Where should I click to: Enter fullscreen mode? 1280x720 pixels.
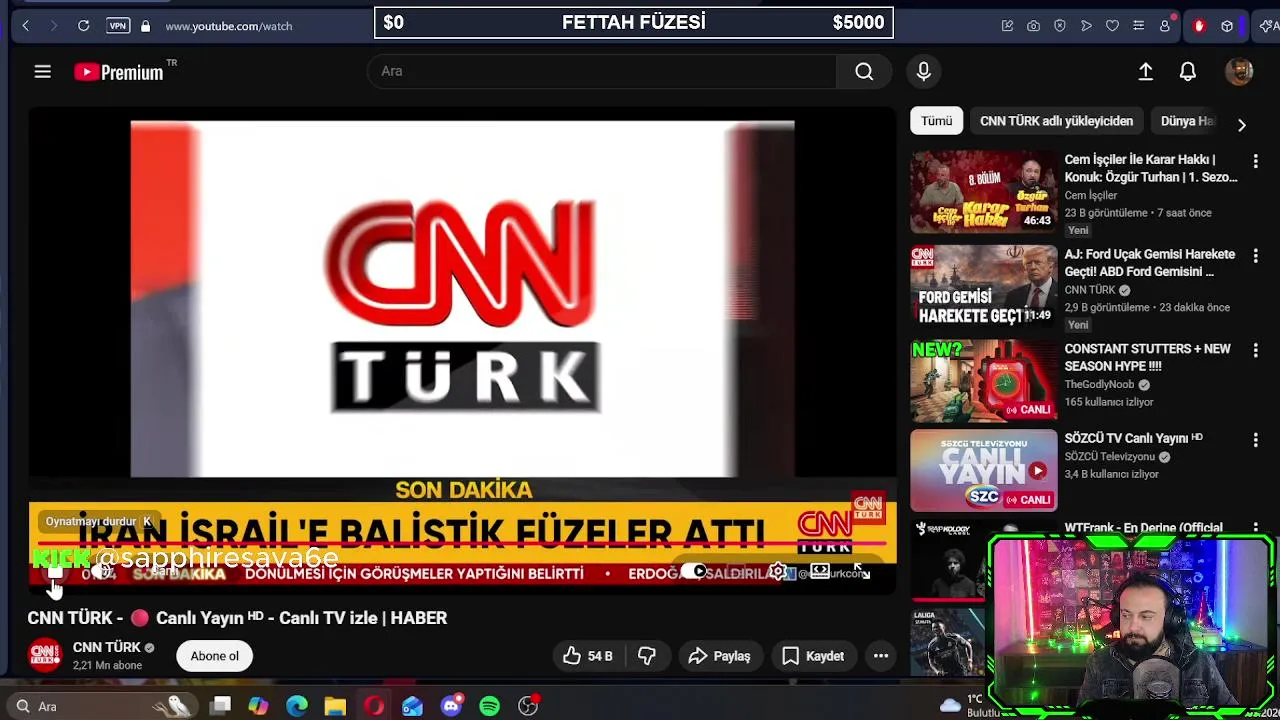click(x=861, y=572)
